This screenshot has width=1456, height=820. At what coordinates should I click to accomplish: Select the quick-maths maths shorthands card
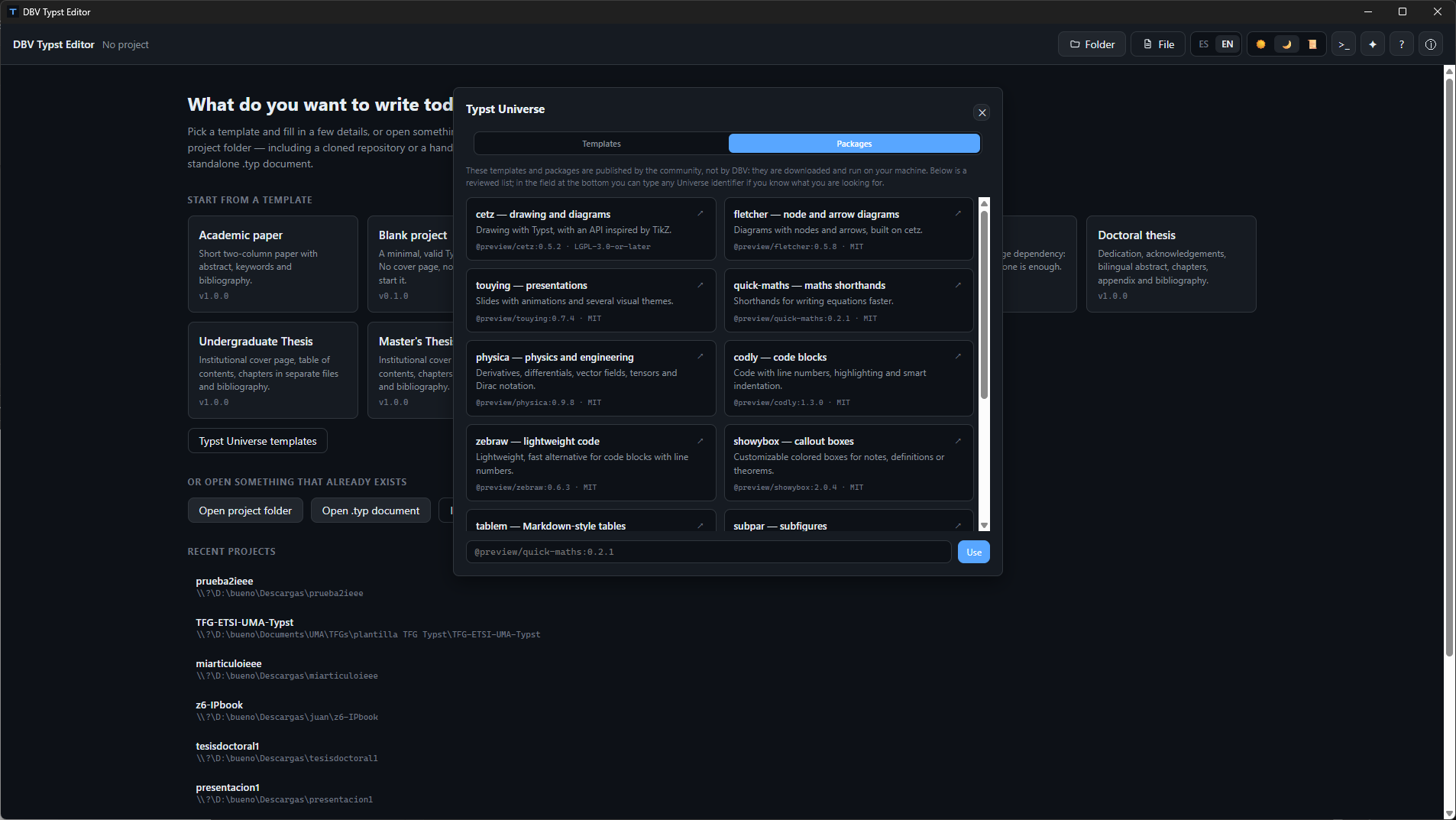click(x=849, y=300)
